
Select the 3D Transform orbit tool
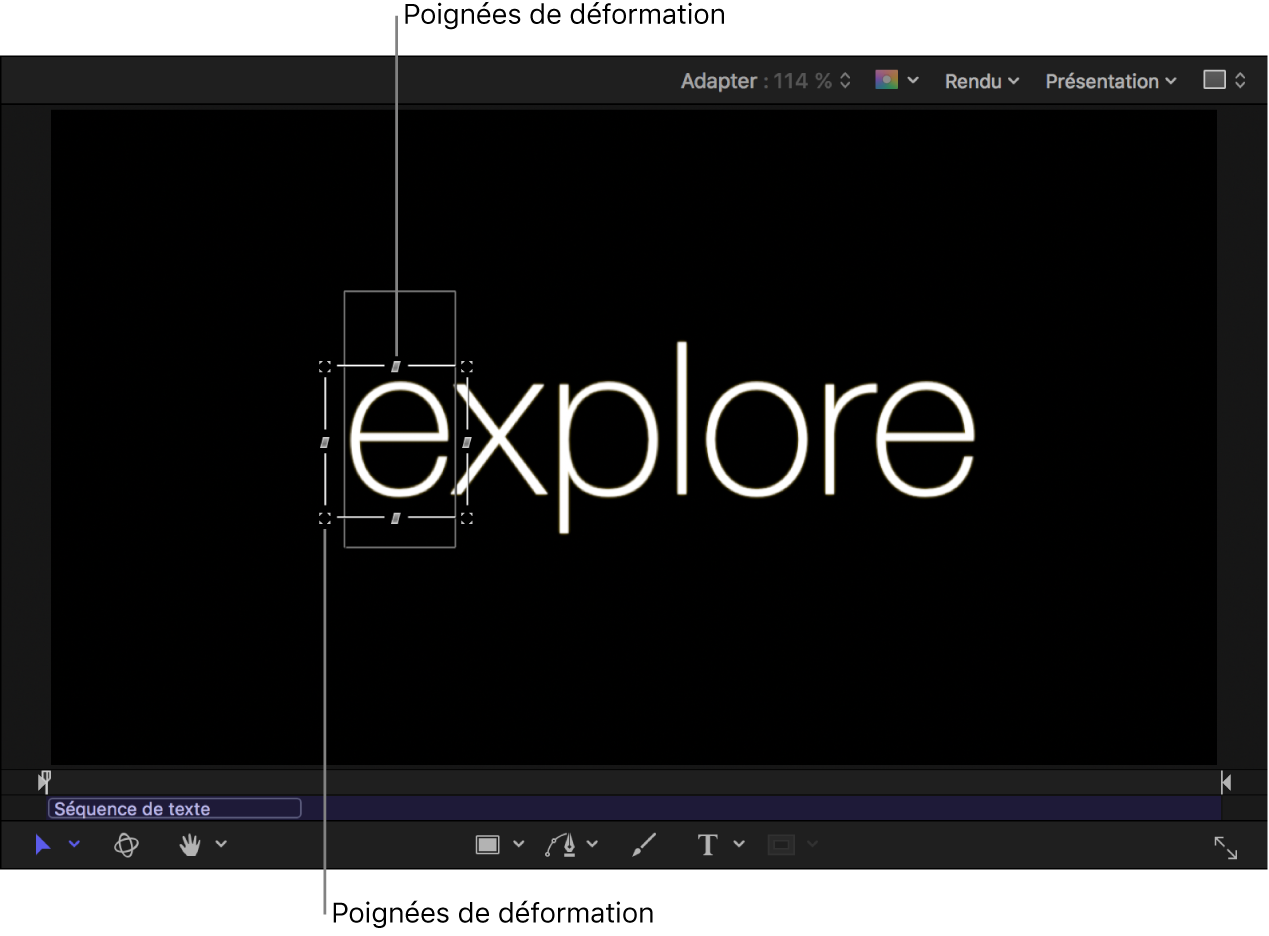click(x=126, y=845)
